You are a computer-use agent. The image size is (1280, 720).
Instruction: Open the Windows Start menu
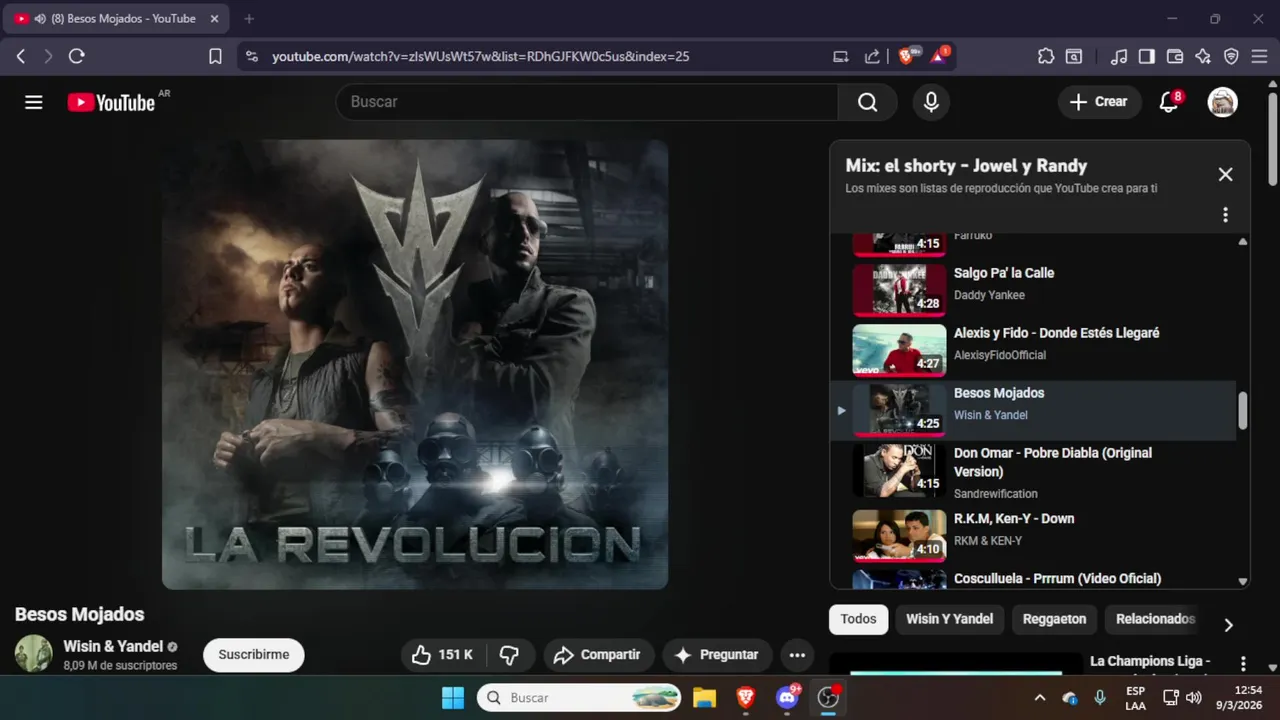[453, 698]
